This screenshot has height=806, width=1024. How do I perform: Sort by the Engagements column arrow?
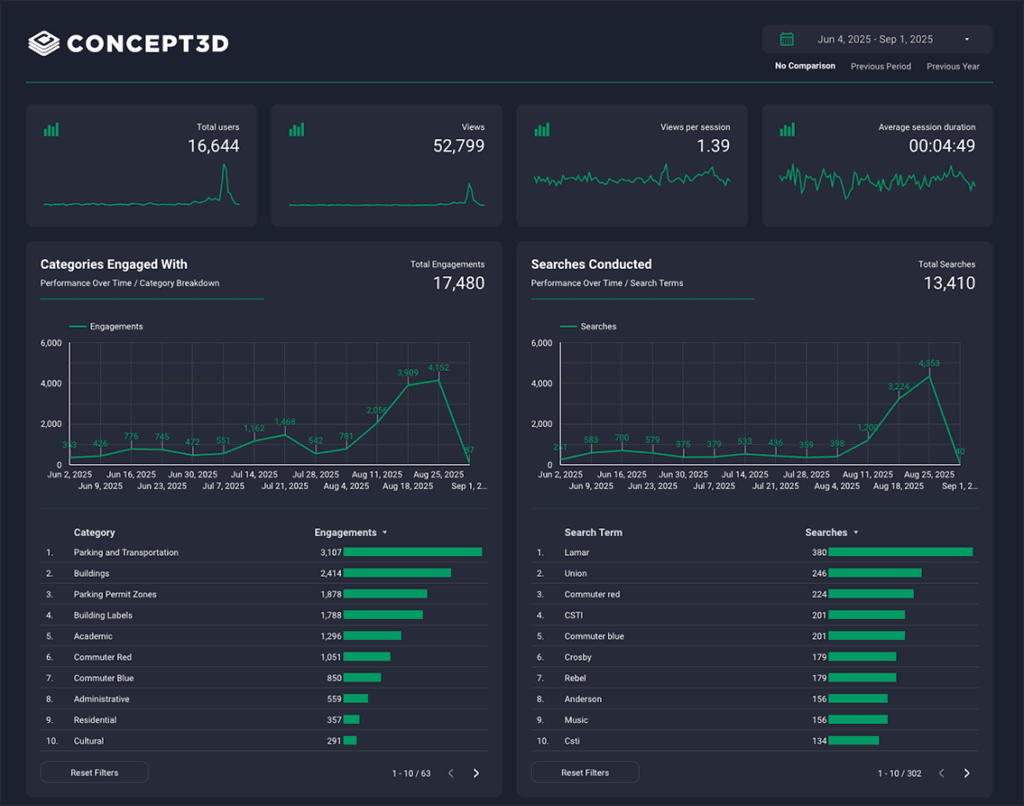(385, 532)
